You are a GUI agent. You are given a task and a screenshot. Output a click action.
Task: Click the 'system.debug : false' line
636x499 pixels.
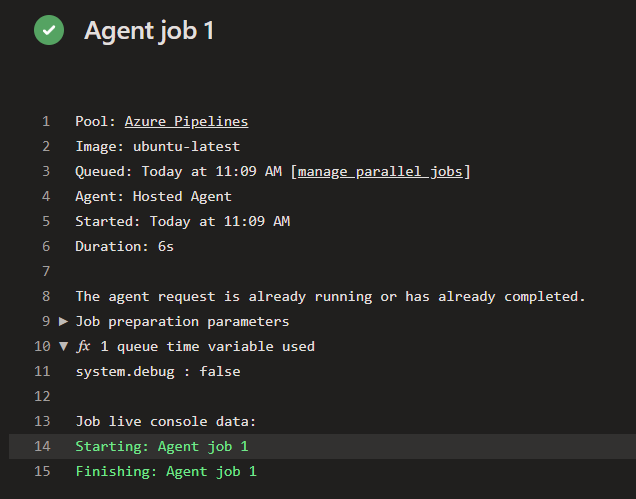click(x=158, y=371)
